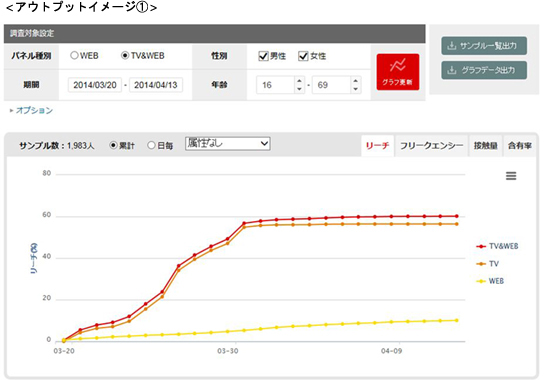Click the 04-09 x-axis label
This screenshot has height=380, width=550.
point(391,351)
